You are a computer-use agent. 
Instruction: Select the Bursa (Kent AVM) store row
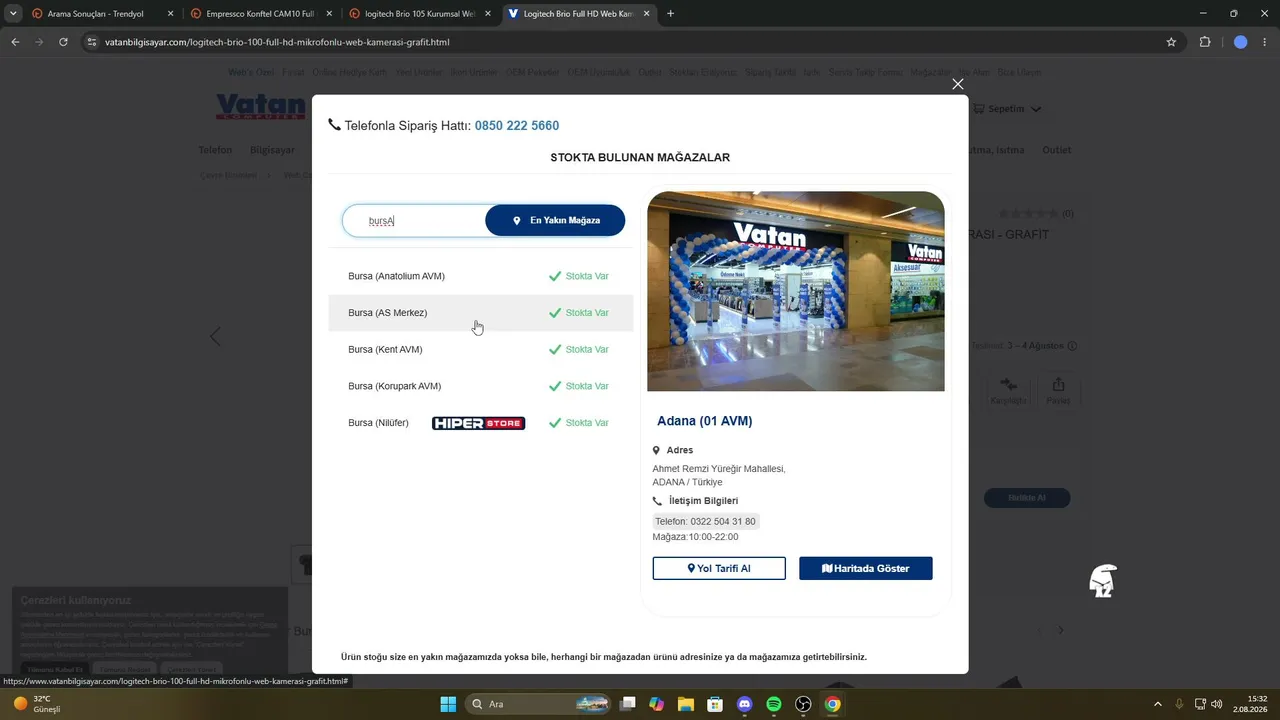[481, 350]
